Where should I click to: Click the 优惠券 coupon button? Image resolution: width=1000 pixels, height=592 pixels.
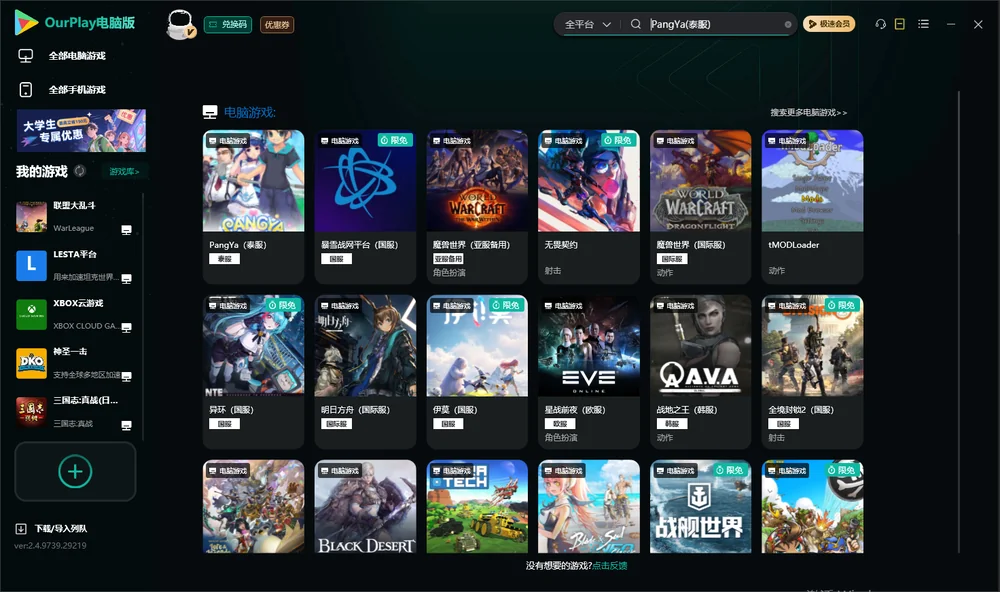pos(277,25)
